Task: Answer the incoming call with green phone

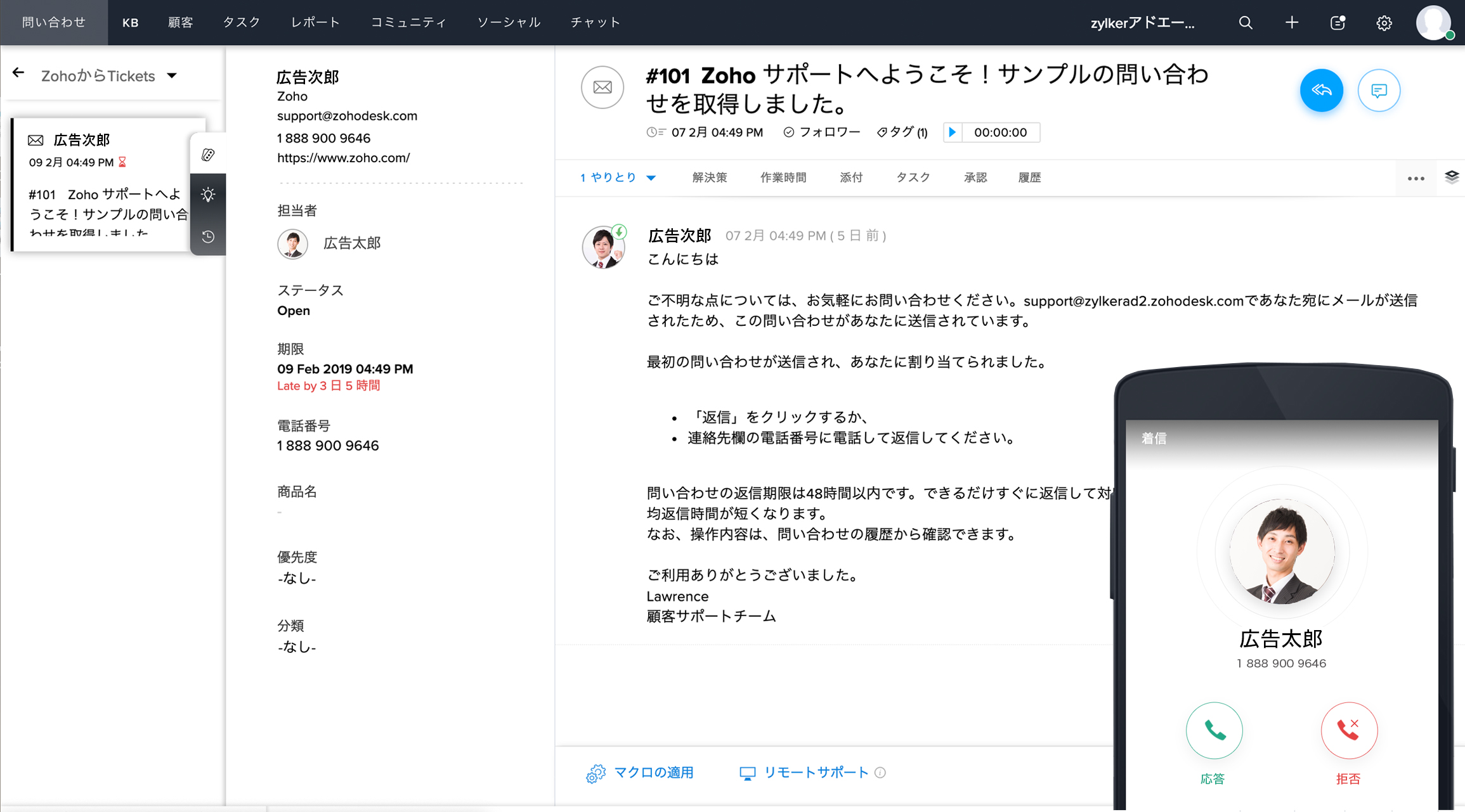Action: coord(1214,730)
